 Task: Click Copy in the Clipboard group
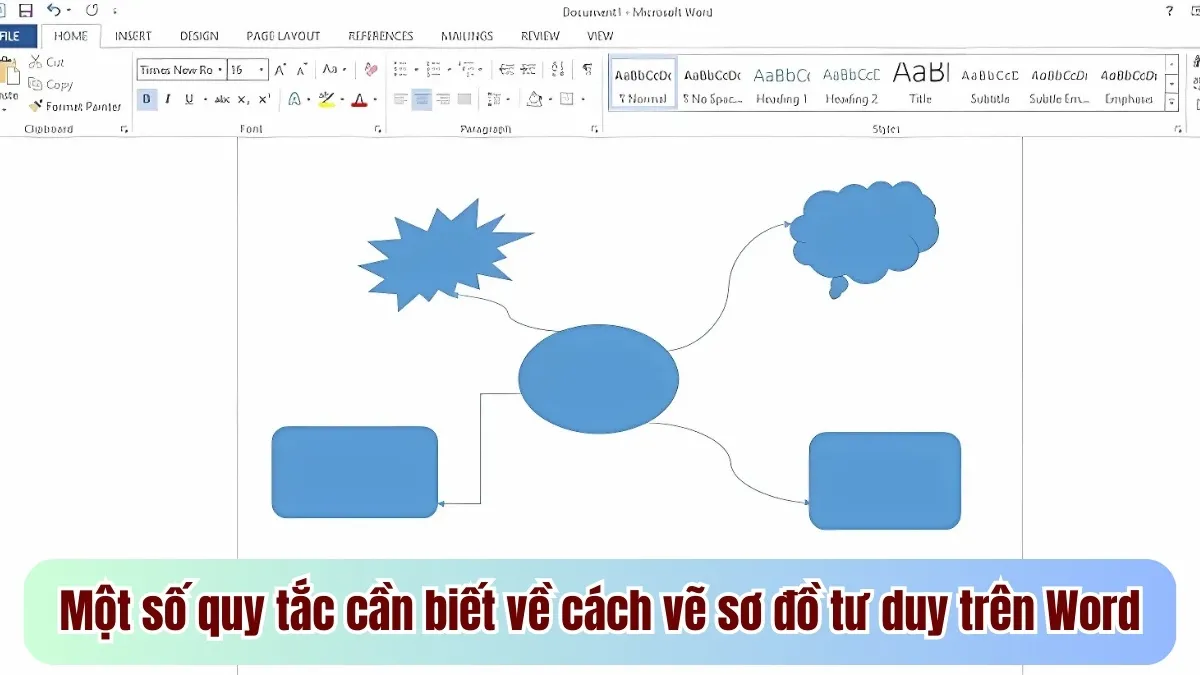point(51,85)
